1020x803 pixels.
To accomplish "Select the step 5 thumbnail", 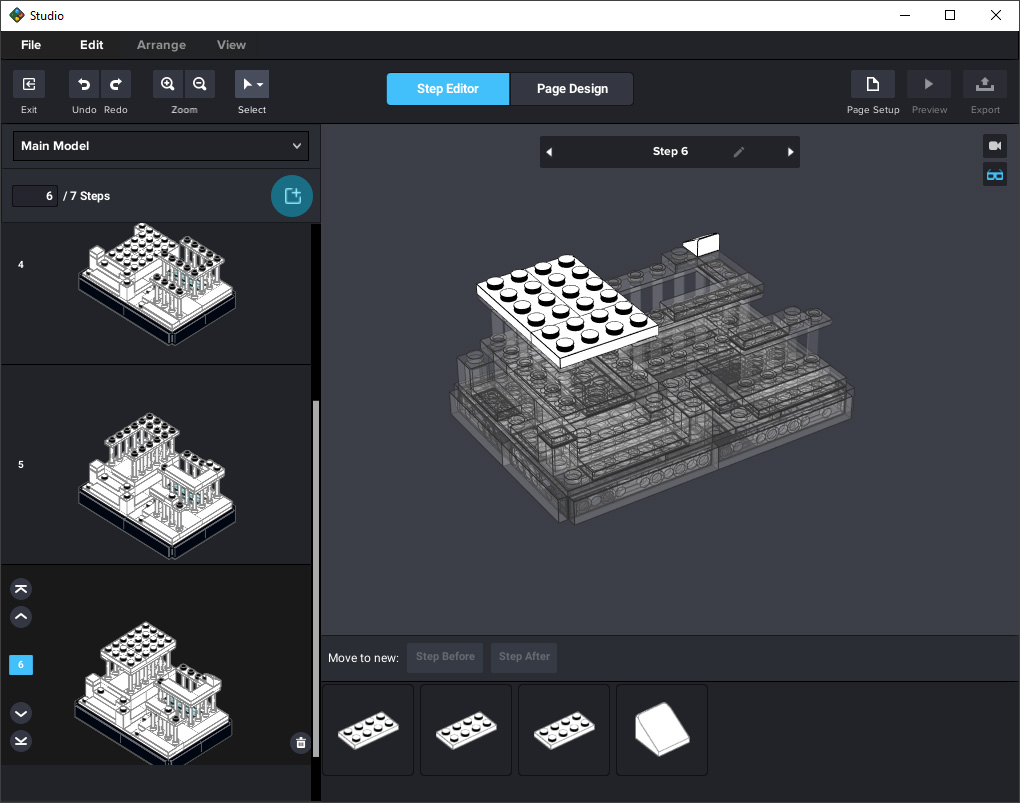I will [x=156, y=485].
